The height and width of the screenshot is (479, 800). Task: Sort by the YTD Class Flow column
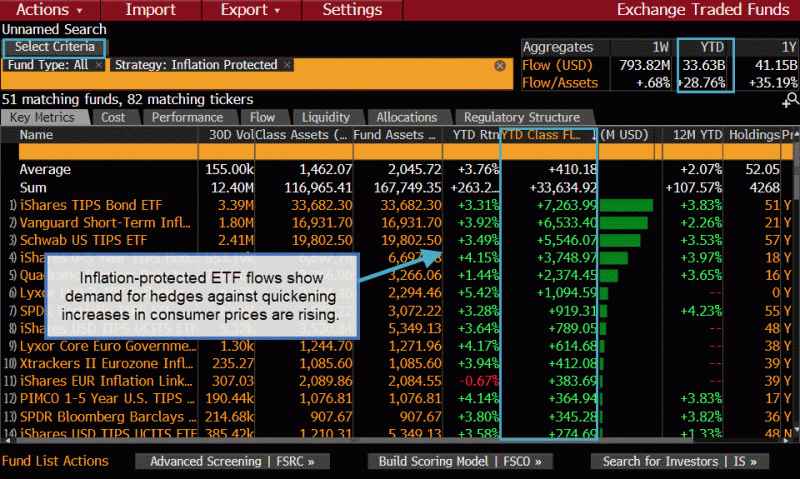tap(547, 135)
